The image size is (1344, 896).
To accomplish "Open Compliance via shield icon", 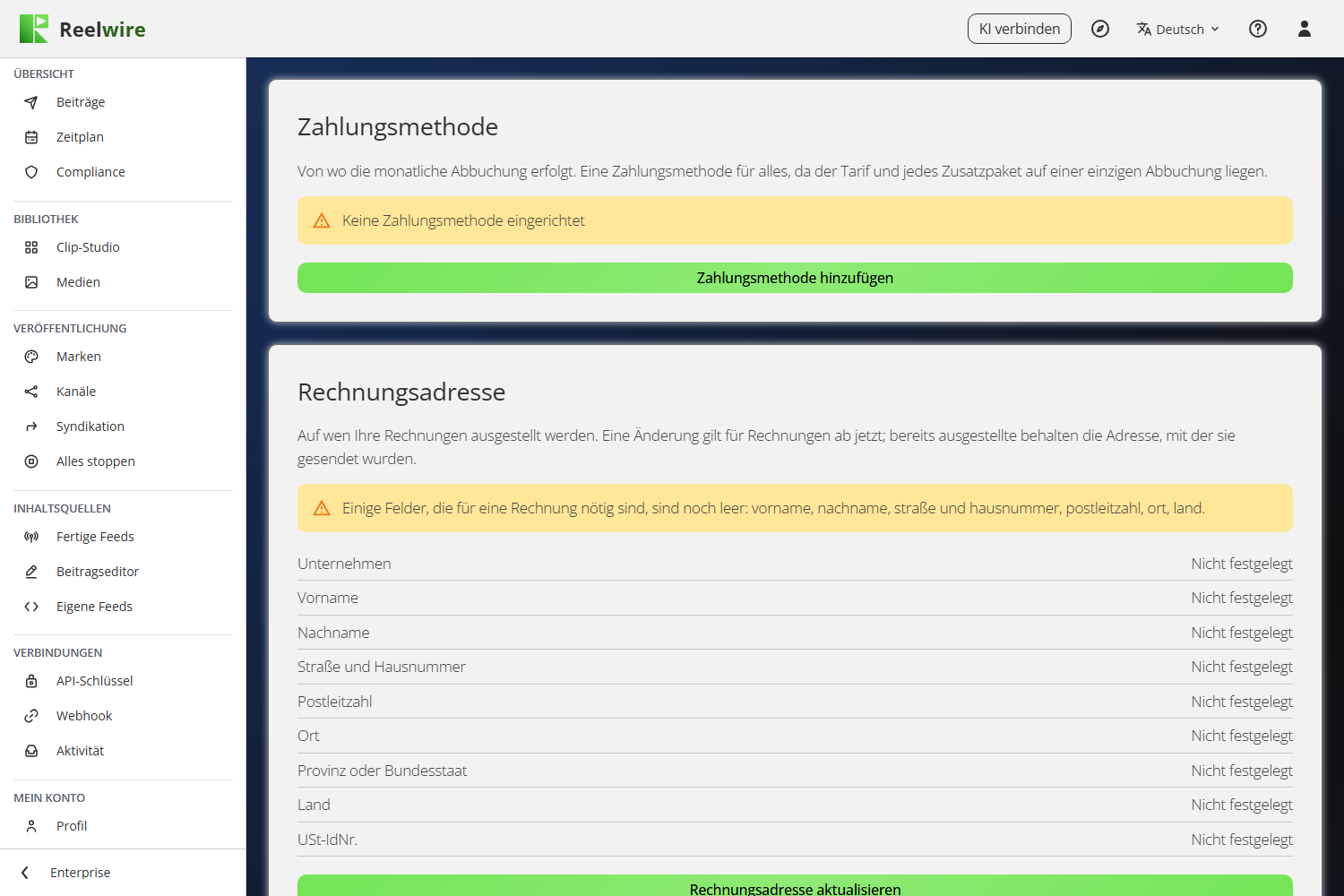I will (x=31, y=172).
